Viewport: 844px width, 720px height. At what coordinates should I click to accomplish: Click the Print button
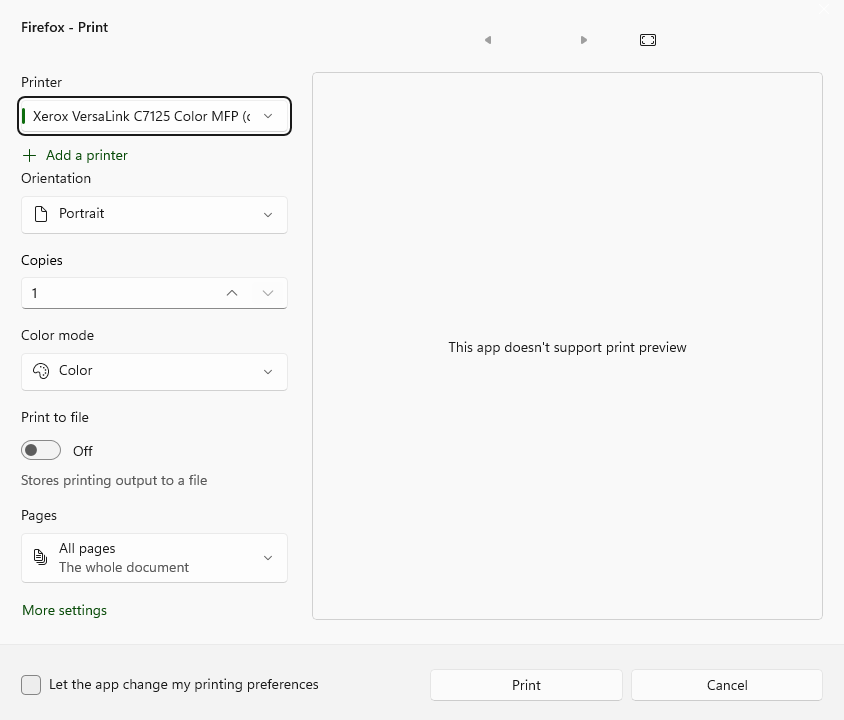[x=526, y=685]
